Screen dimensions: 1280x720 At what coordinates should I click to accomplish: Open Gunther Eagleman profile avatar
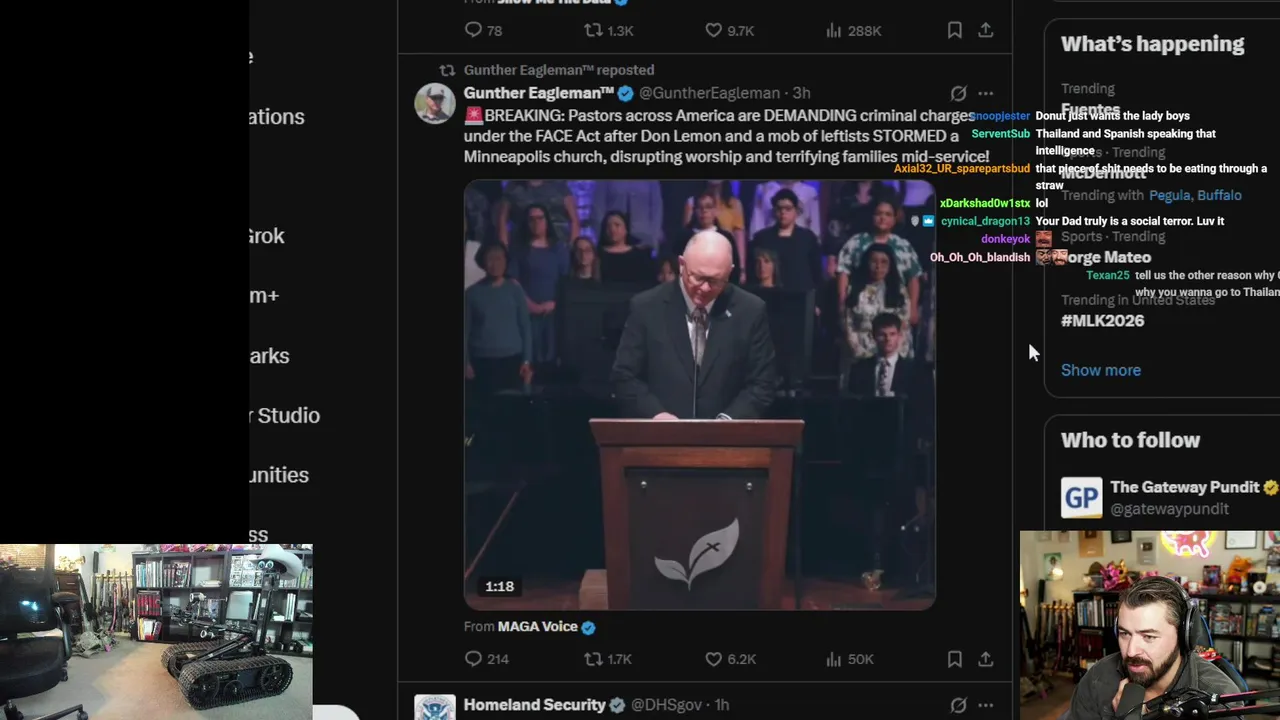tap(435, 104)
